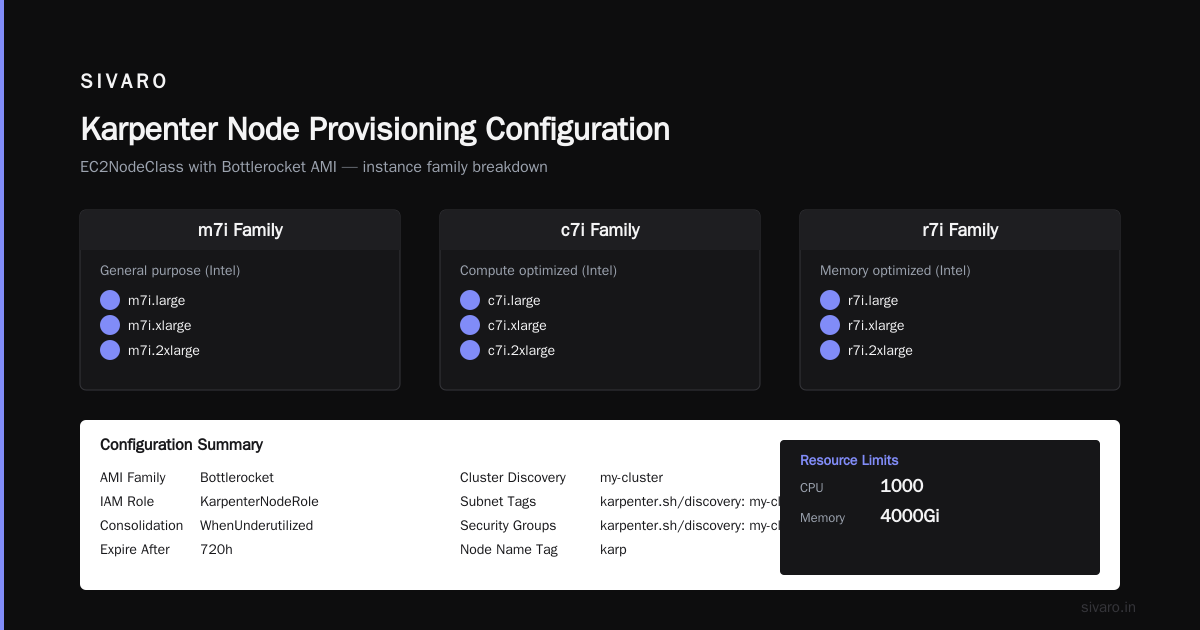Click the KarpenterNodeRole IAM Role value
The image size is (1200, 630).
tap(259, 501)
